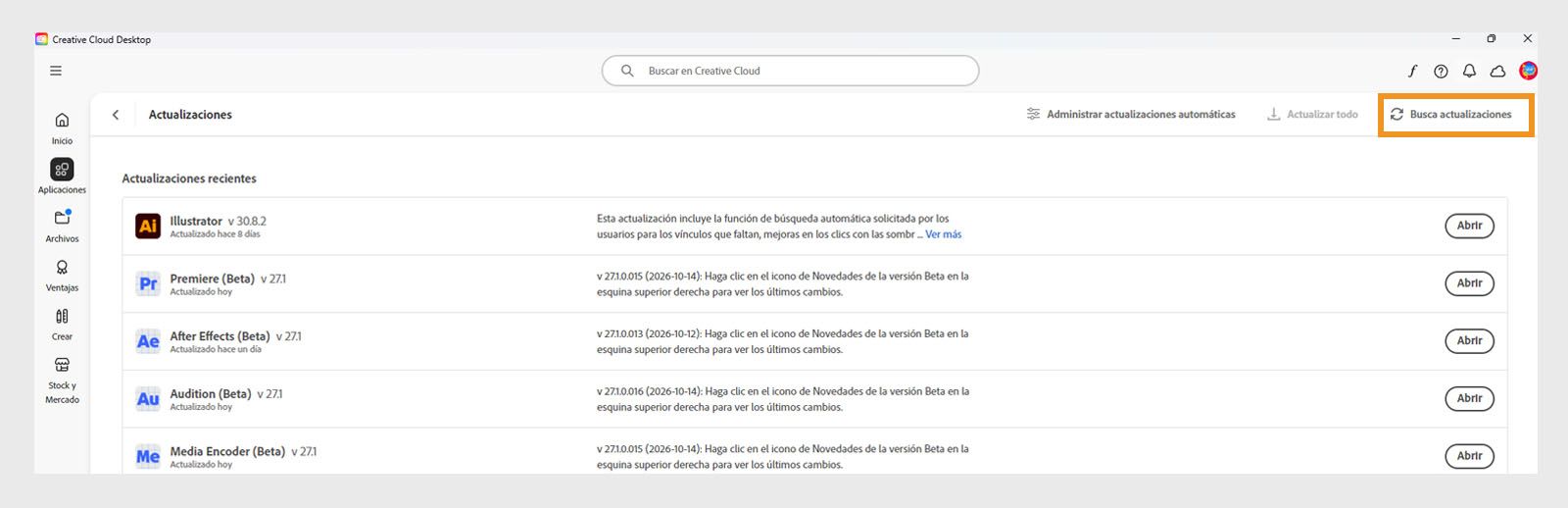Open Audition (Beta) with Abrir button

(1469, 398)
